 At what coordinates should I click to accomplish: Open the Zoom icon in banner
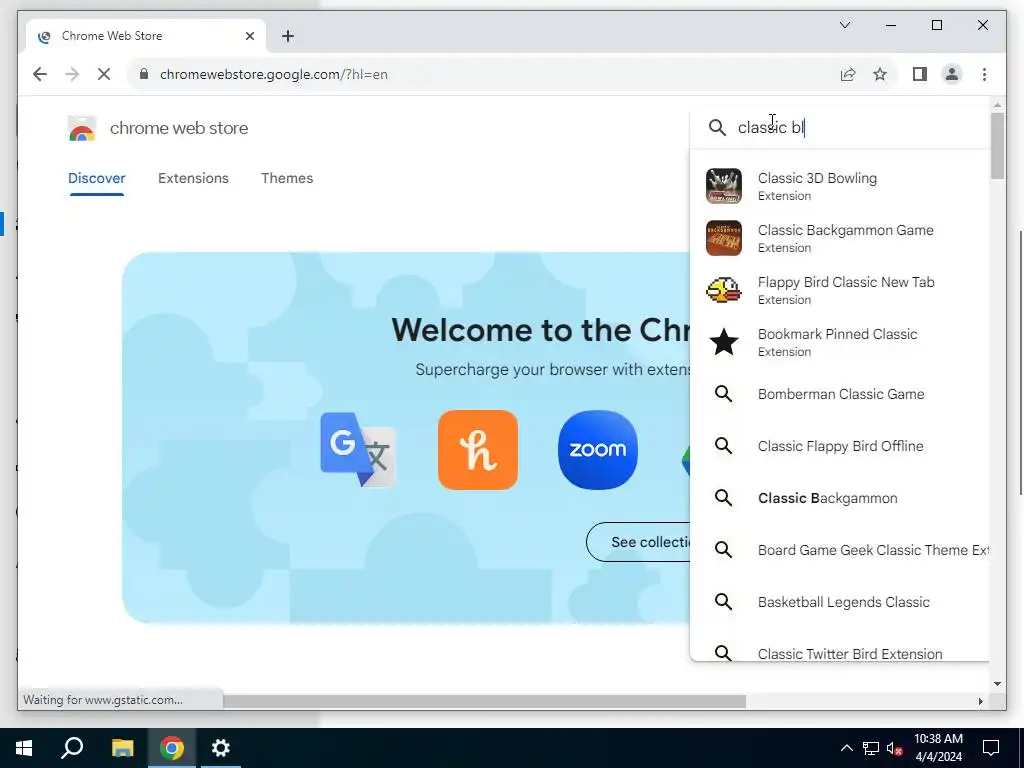(598, 449)
